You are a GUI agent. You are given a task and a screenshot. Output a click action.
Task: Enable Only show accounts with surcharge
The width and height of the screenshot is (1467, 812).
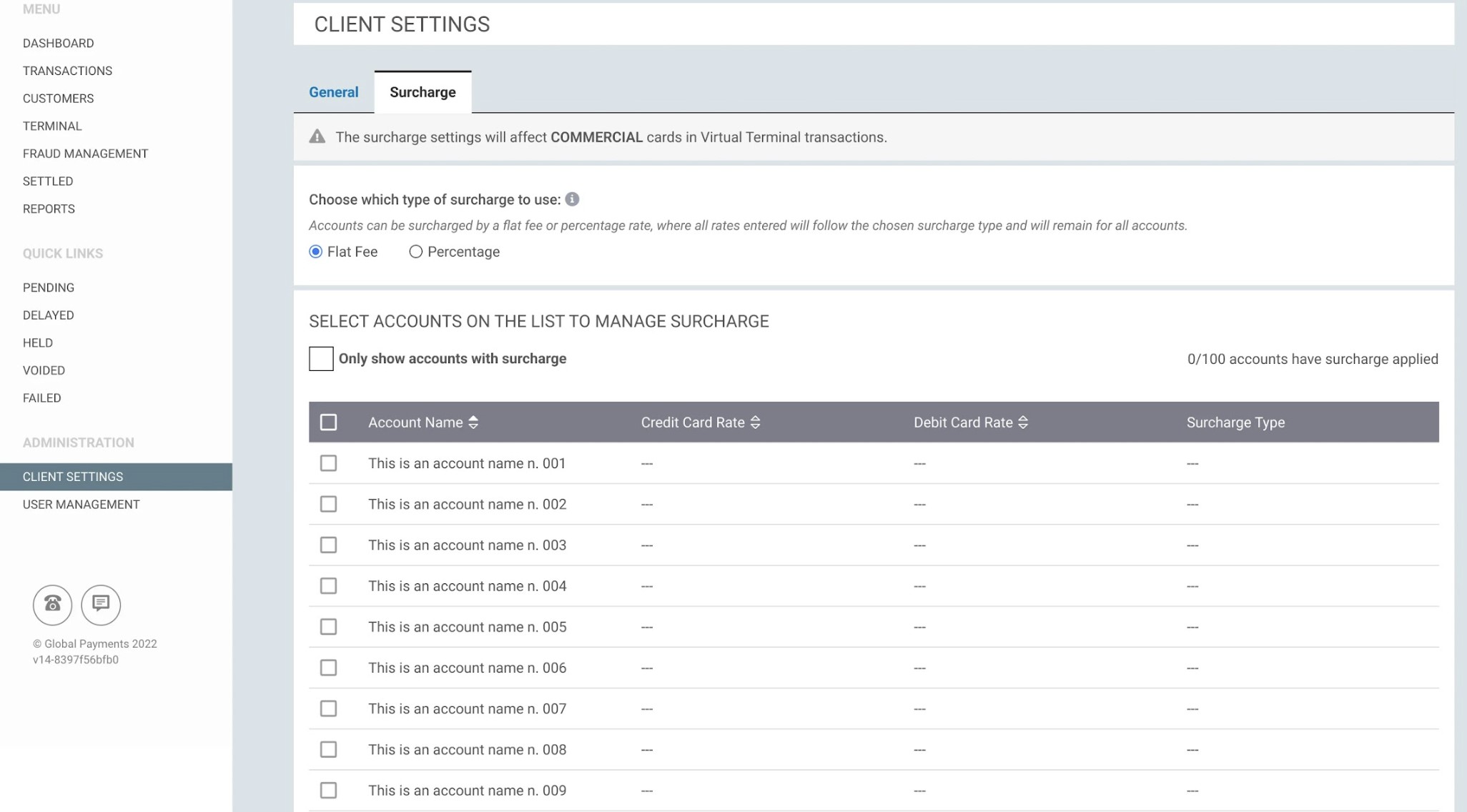321,359
